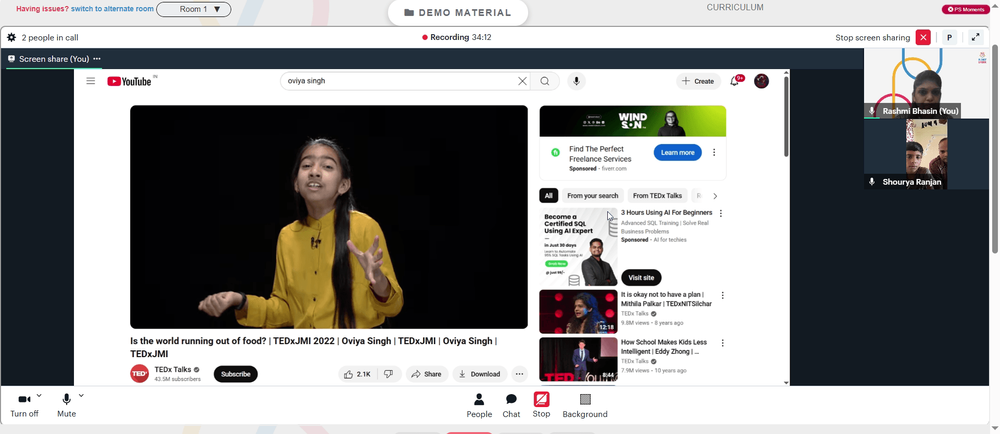Viewport: 1000px width, 434px height.
Task: Open the People list icon
Action: pyautogui.click(x=479, y=405)
